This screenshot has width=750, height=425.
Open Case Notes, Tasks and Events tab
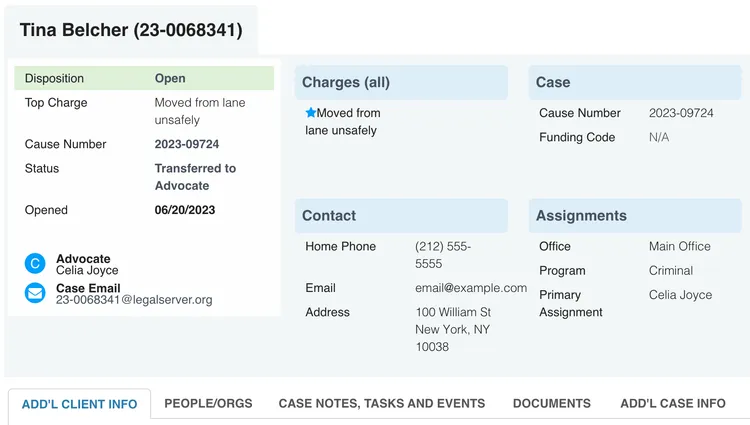pos(382,404)
